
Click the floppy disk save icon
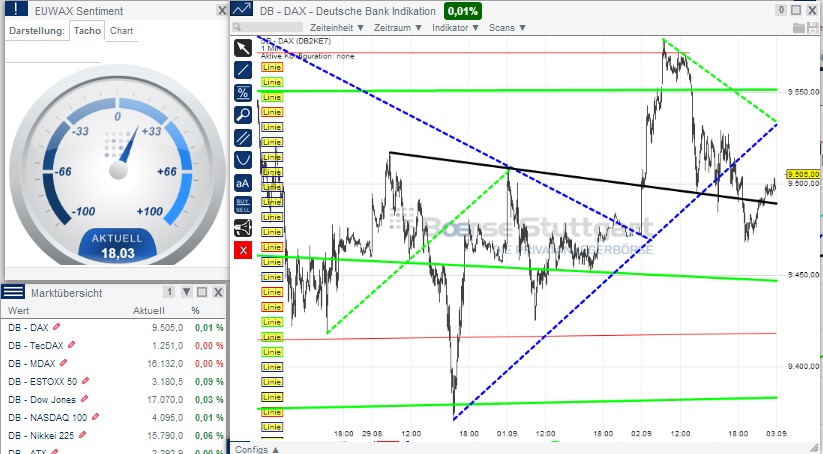(x=813, y=28)
